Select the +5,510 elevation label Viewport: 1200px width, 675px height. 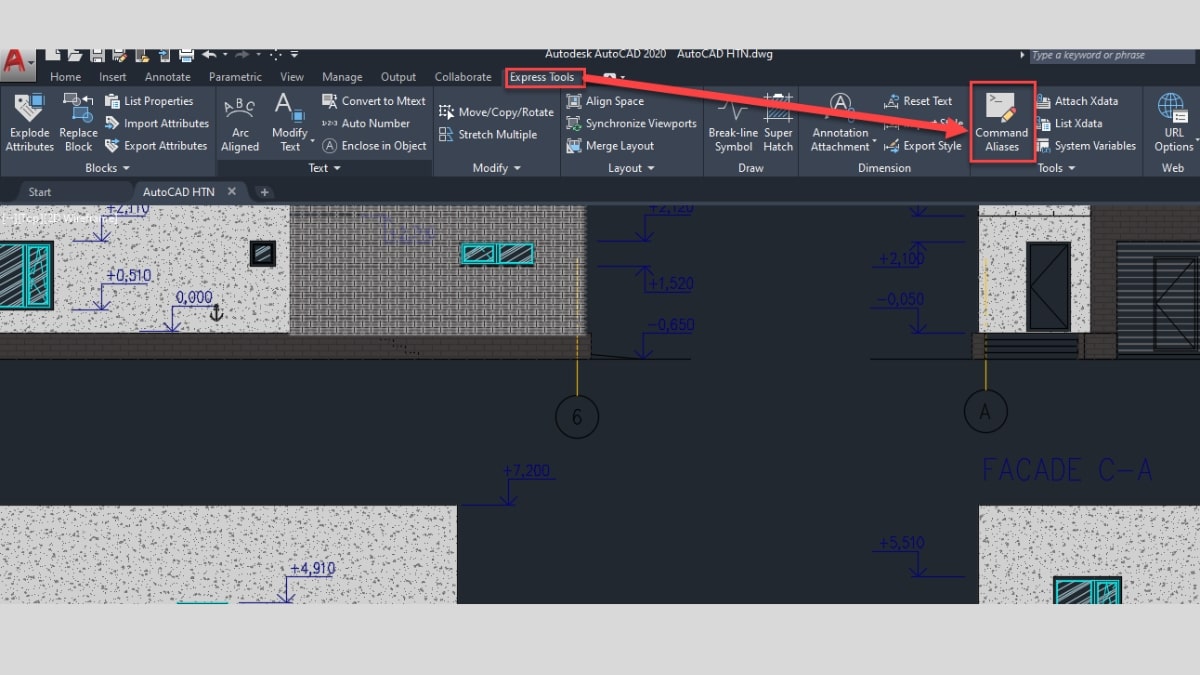[901, 543]
